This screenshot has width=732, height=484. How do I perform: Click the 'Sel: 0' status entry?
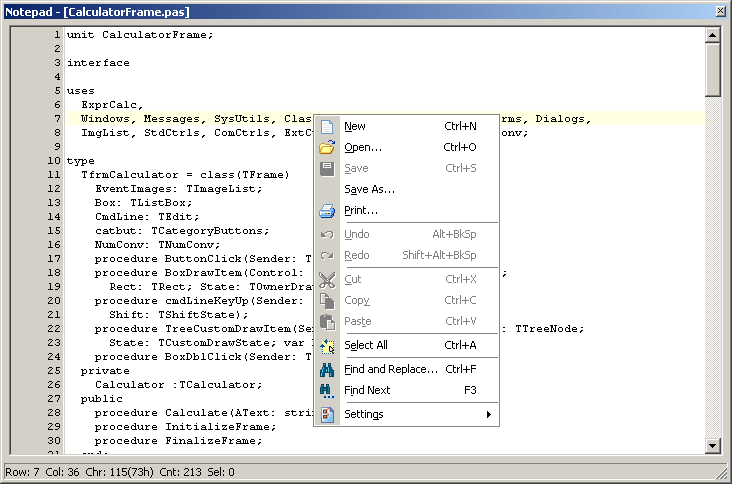coord(221,472)
